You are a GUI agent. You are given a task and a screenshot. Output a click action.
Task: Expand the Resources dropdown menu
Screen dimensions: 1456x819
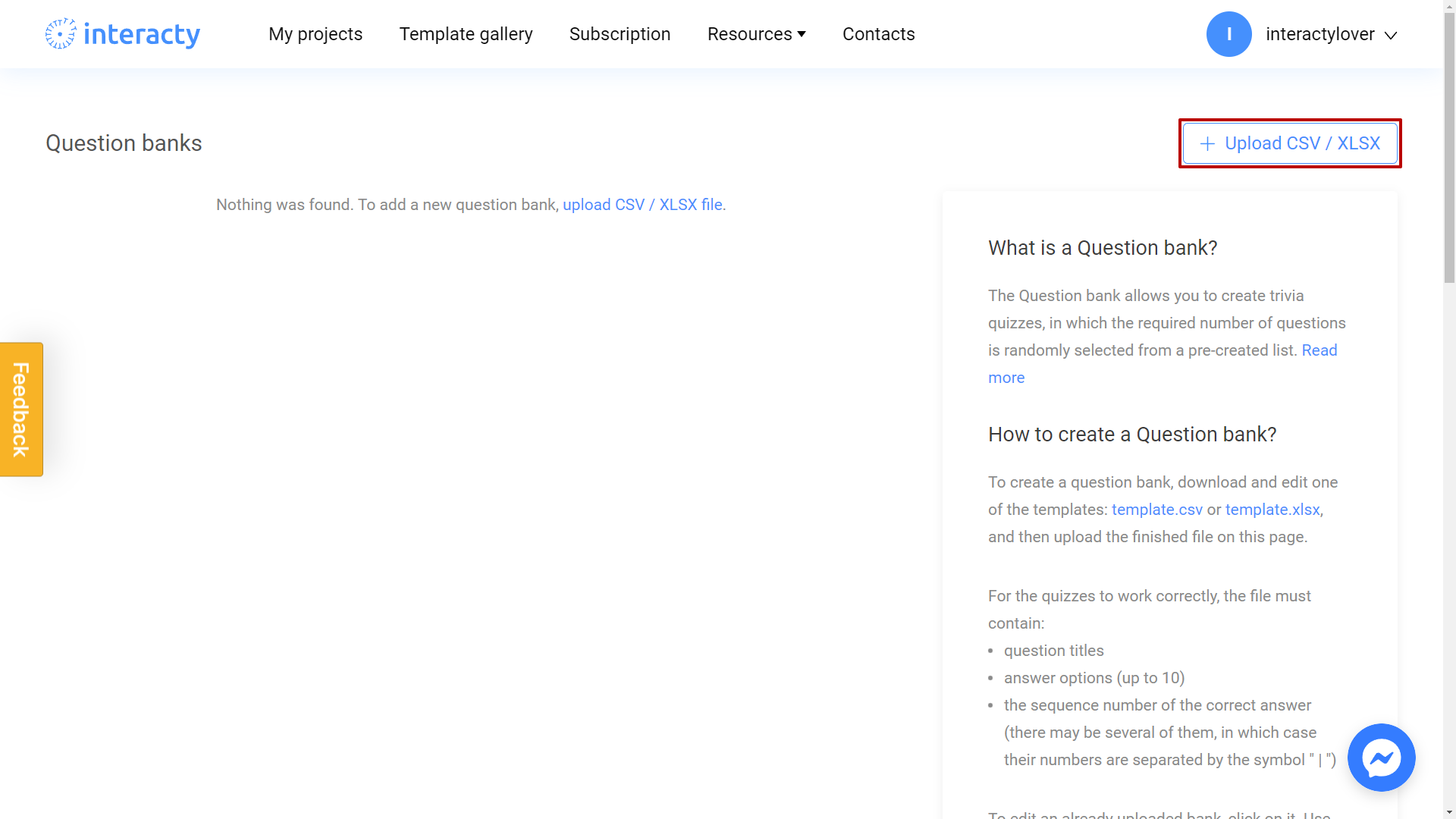(756, 34)
